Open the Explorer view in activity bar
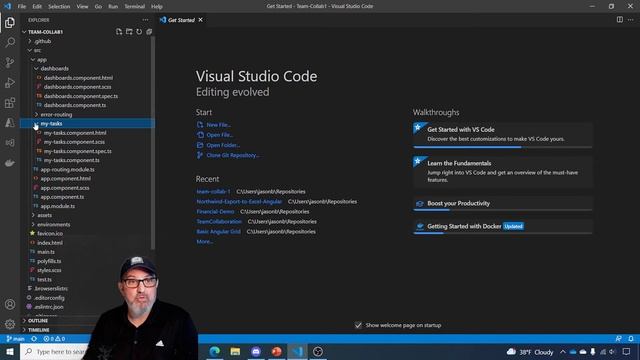640x360 pixels. pyautogui.click(x=10, y=22)
